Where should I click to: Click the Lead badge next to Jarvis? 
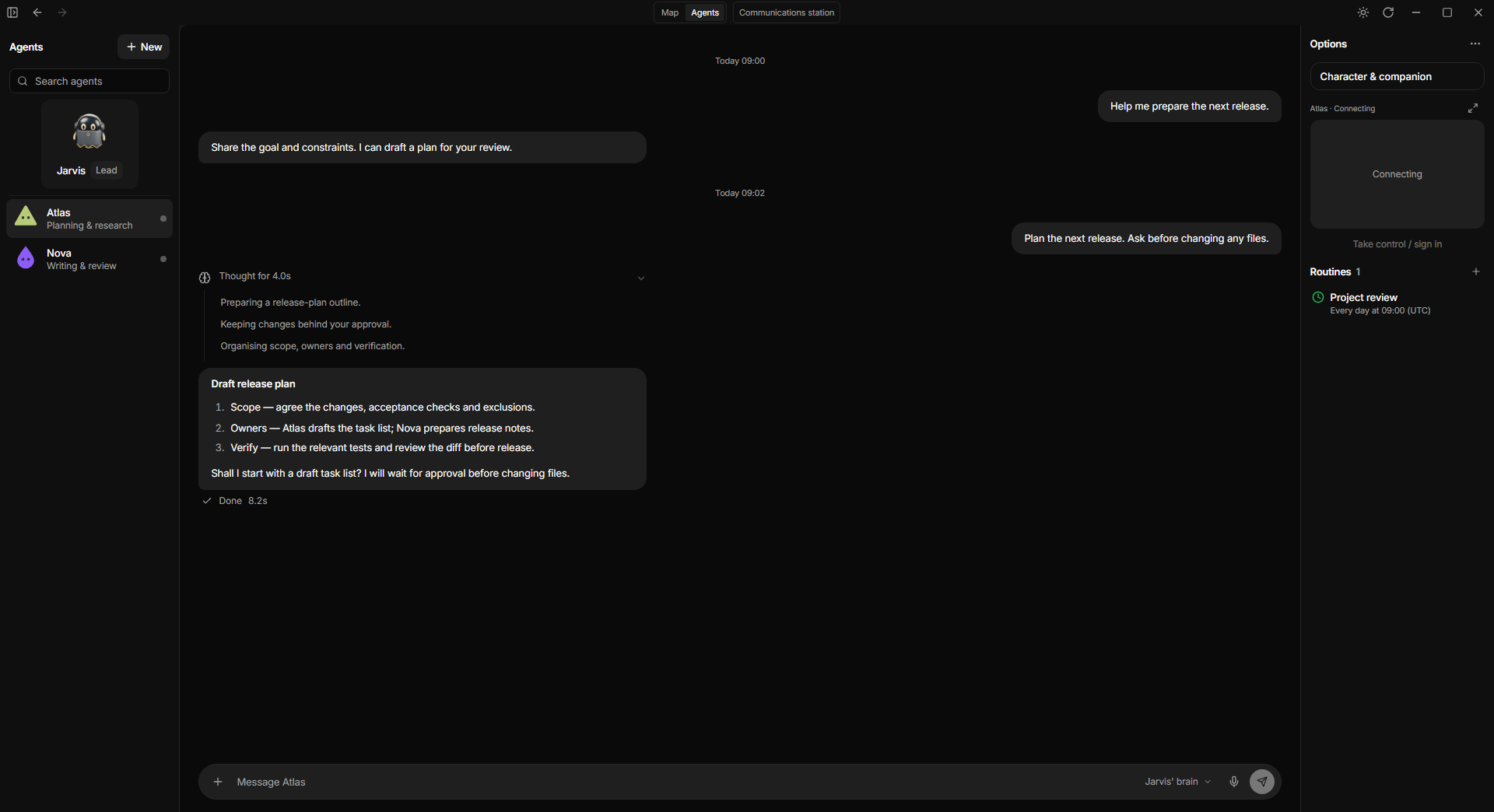coord(107,170)
